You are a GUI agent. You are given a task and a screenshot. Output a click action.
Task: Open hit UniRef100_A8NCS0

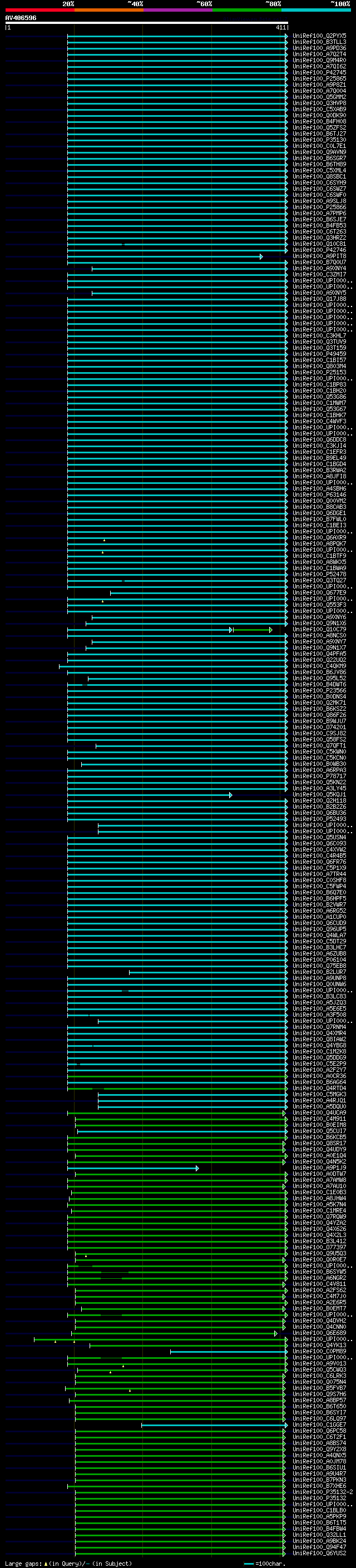[x=319, y=635]
